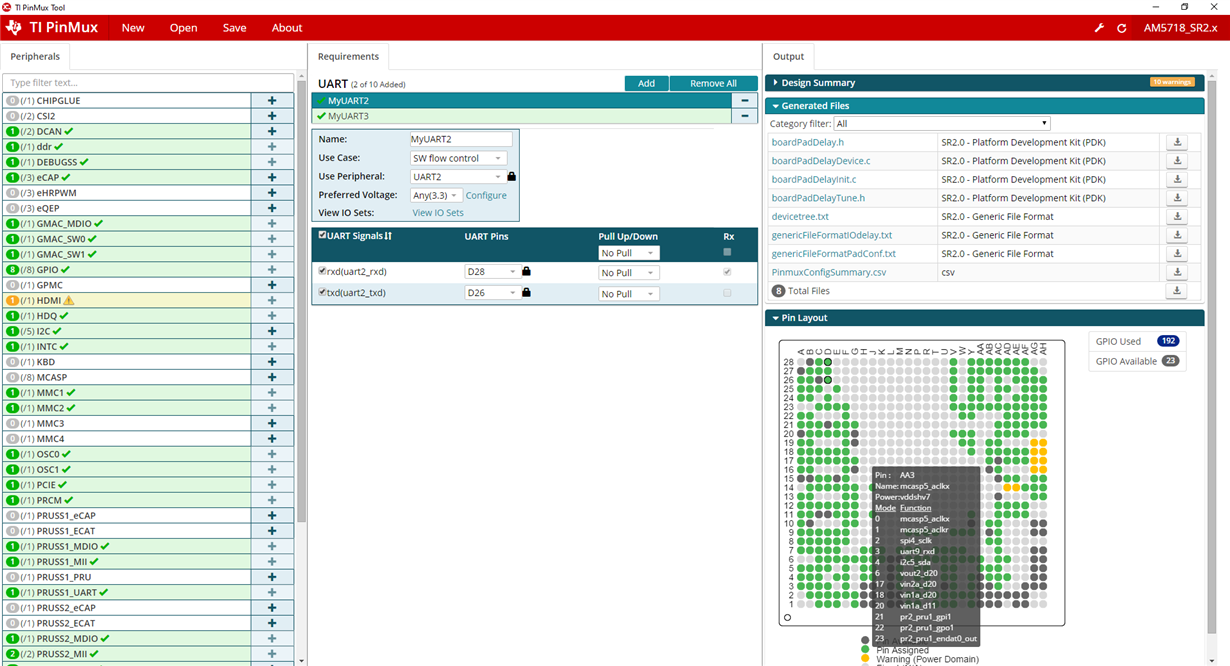Viewport: 1230px width, 666px height.
Task: Toggle the Rx header checkbox
Action: click(x=727, y=252)
